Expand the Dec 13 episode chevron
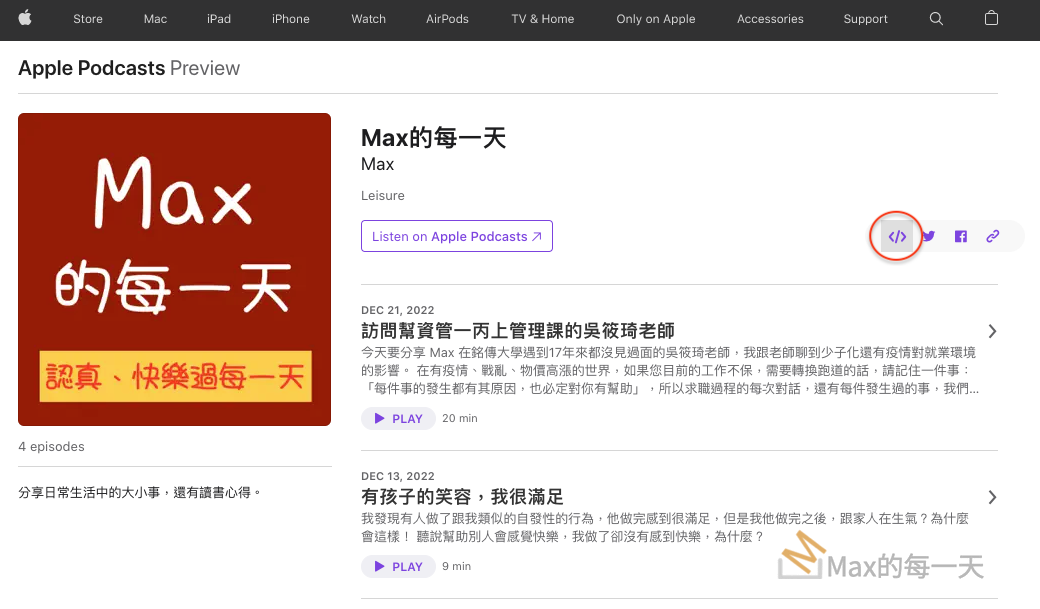The image size is (1040, 609). pyautogui.click(x=991, y=497)
